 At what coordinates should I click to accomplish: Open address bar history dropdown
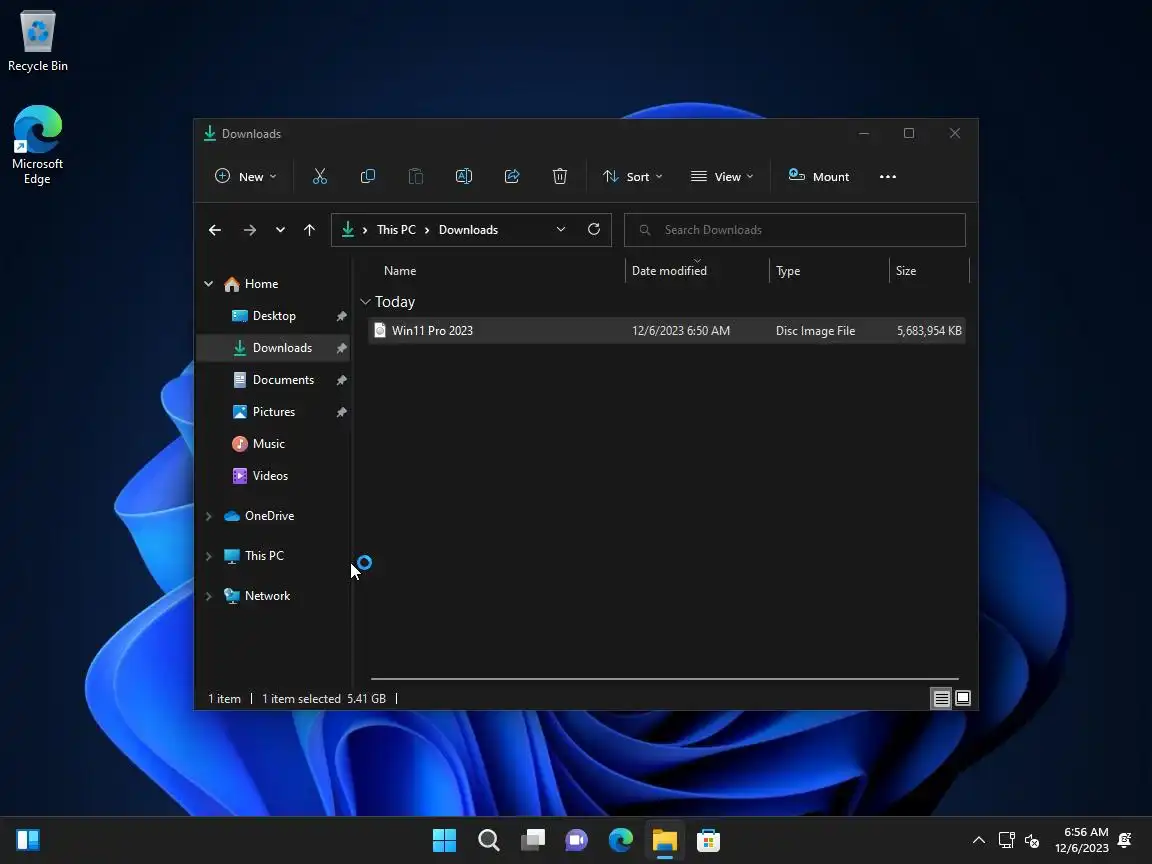click(561, 229)
